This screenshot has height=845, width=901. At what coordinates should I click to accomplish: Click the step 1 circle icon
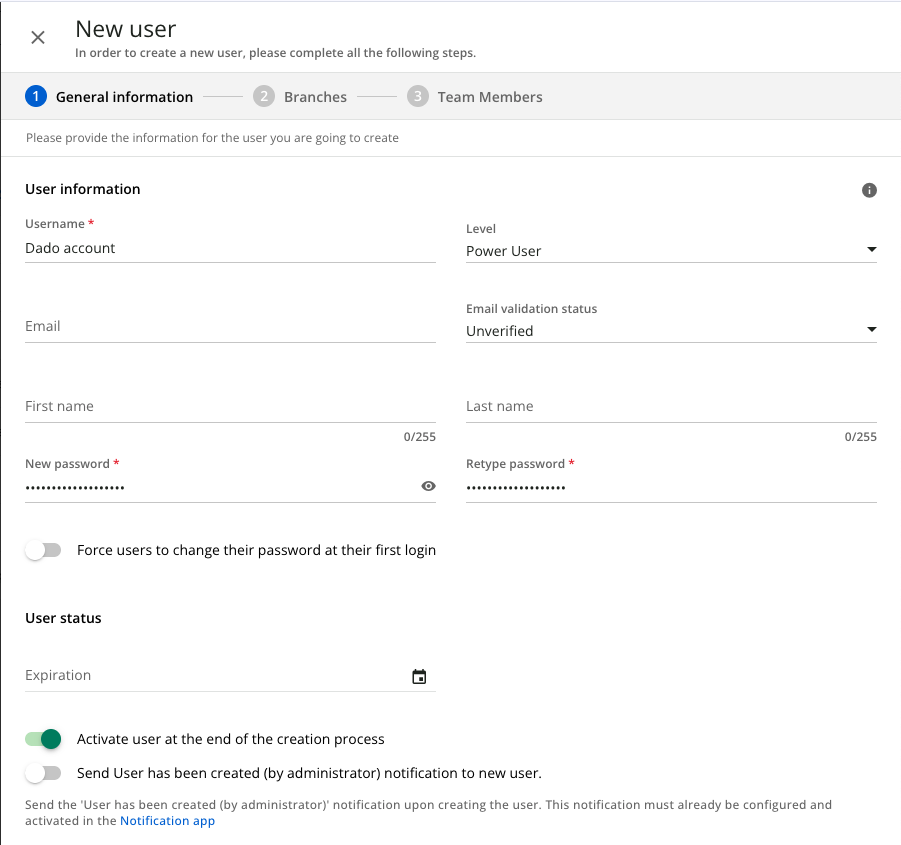click(36, 97)
